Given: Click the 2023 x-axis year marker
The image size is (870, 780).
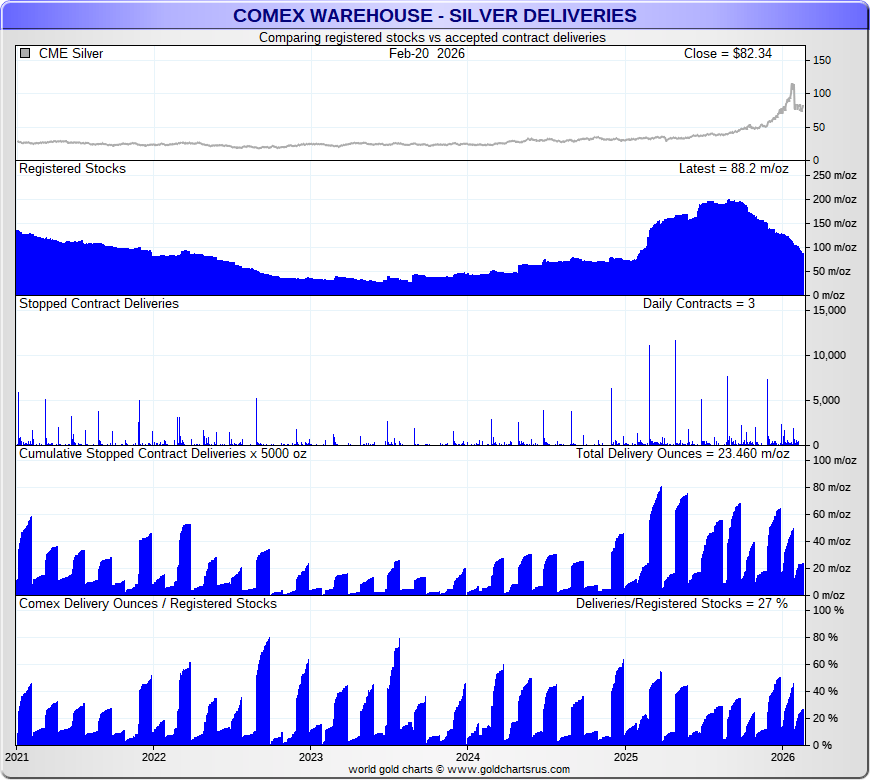Looking at the screenshot, I should pyautogui.click(x=310, y=757).
